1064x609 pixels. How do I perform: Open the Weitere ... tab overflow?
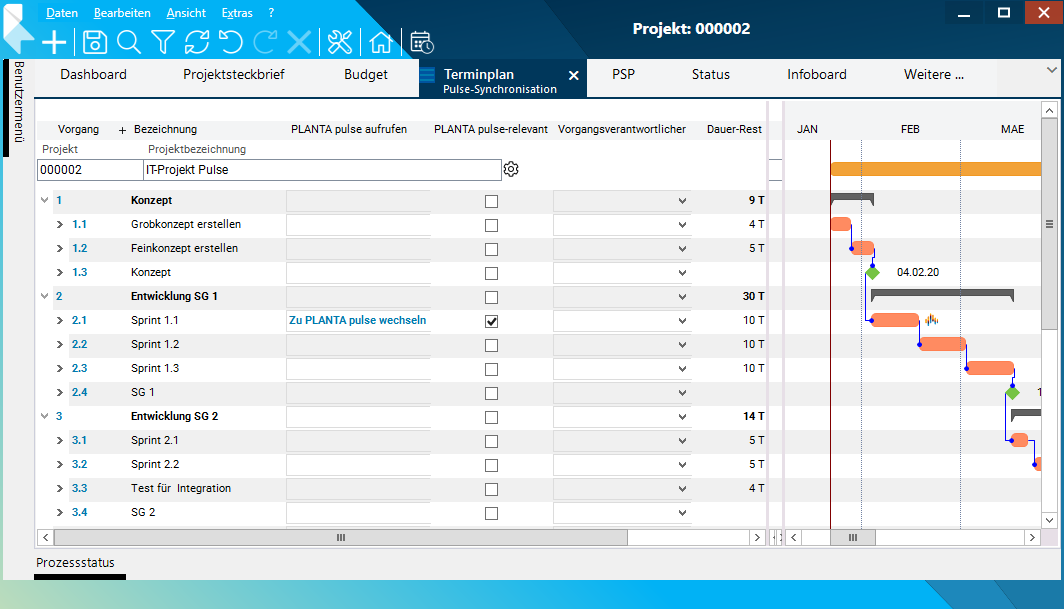[933, 74]
